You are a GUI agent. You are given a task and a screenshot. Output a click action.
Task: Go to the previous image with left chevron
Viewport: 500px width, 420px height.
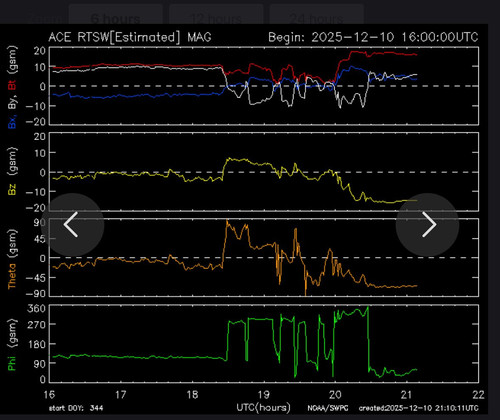72,225
